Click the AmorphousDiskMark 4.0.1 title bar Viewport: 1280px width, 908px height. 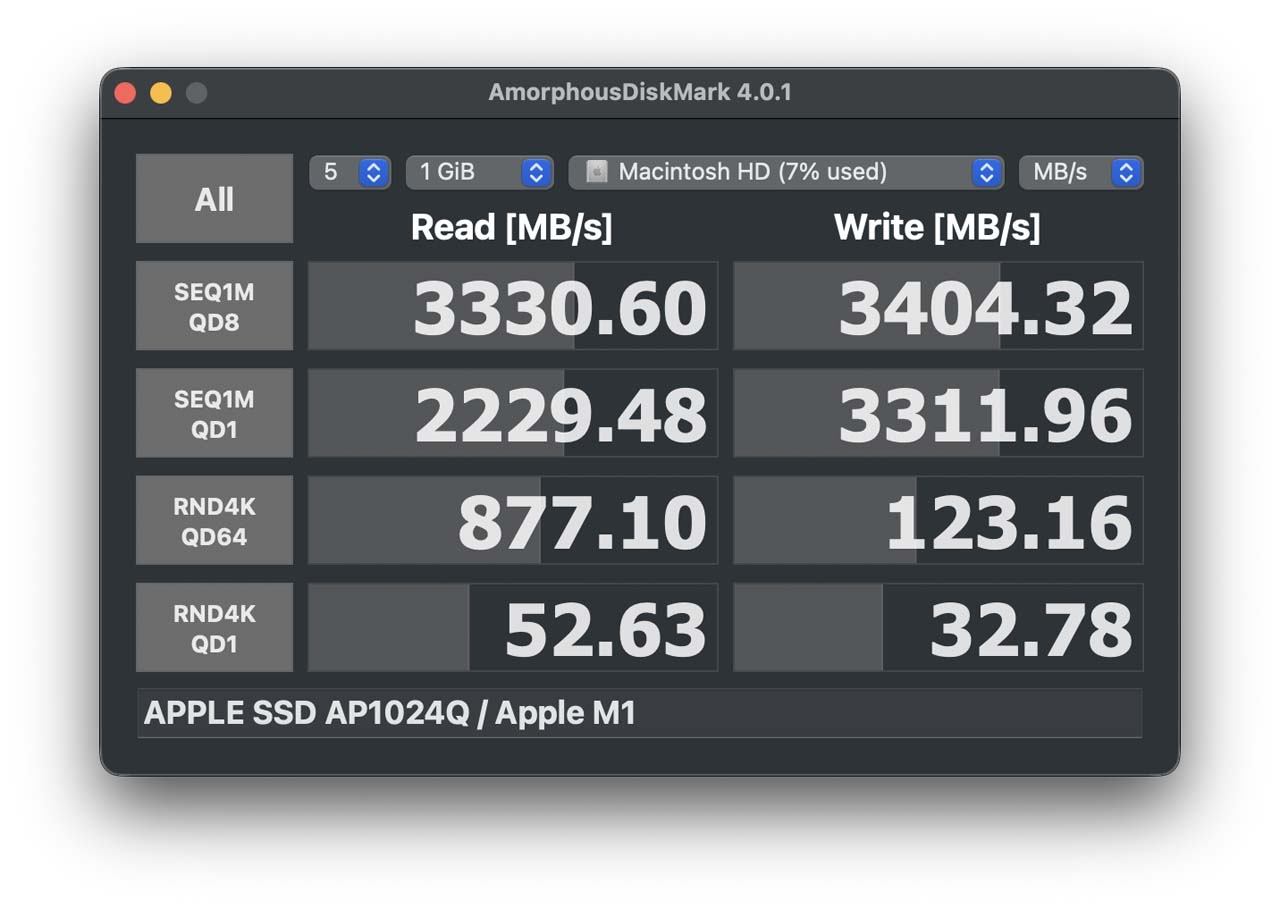(x=640, y=92)
